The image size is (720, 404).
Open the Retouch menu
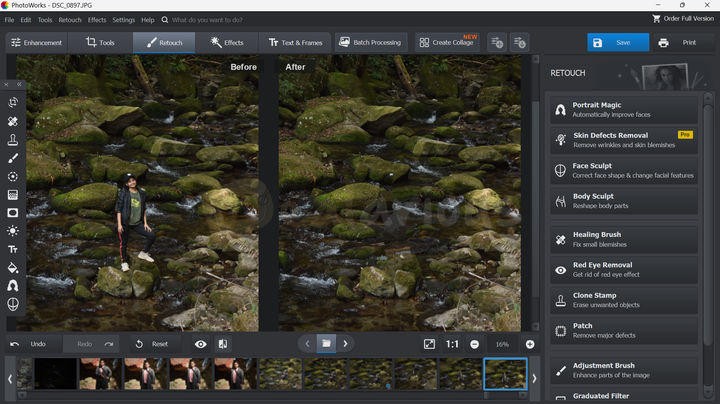[70, 20]
